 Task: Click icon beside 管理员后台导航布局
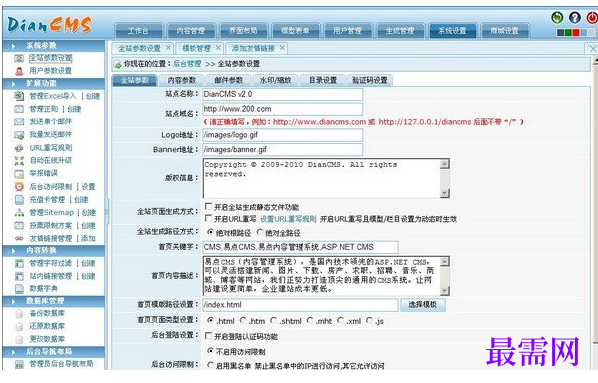click(x=19, y=364)
